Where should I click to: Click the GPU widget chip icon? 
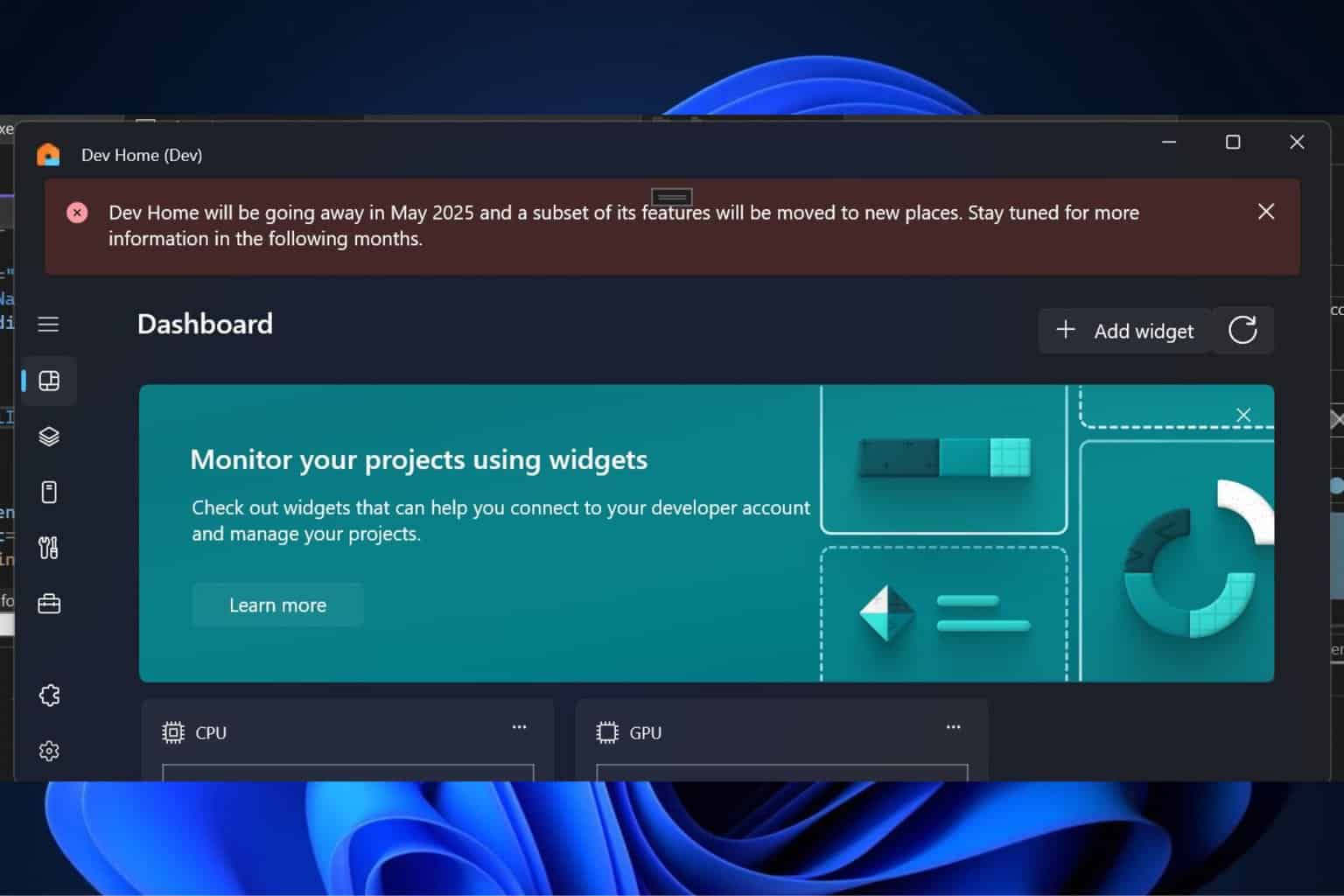click(x=607, y=732)
